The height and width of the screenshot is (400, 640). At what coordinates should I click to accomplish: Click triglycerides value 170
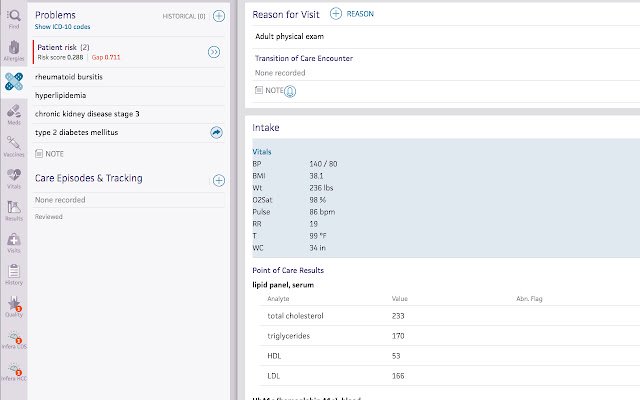[x=398, y=336]
